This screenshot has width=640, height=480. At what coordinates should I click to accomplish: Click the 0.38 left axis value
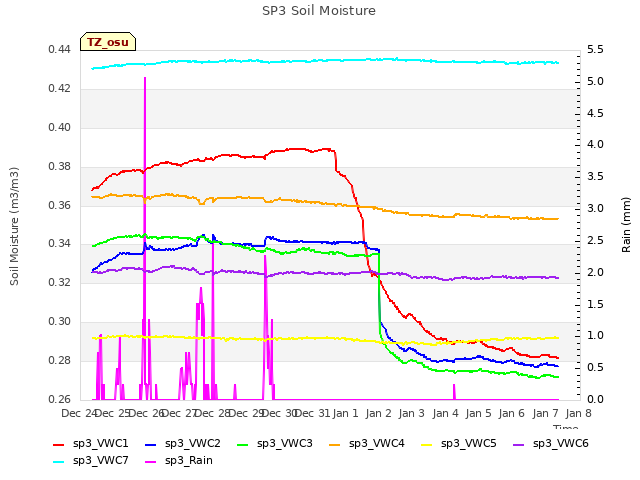point(60,167)
